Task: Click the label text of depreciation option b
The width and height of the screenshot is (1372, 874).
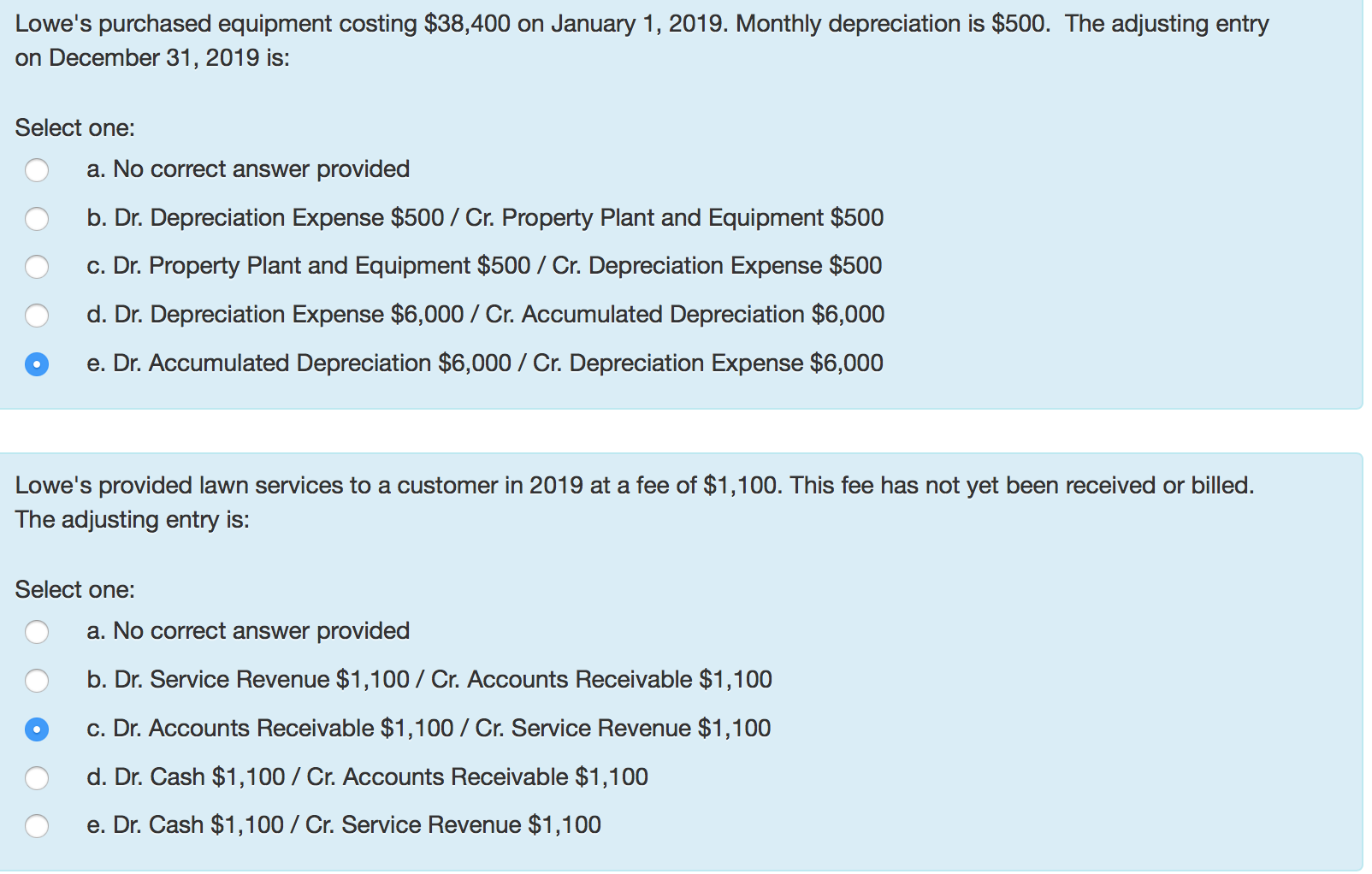Action: (485, 218)
